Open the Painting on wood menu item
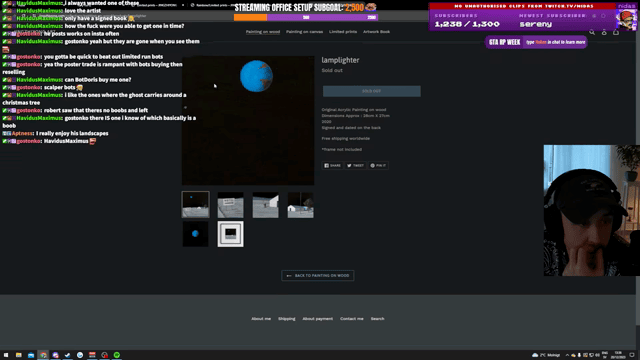640x360 pixels. click(263, 31)
